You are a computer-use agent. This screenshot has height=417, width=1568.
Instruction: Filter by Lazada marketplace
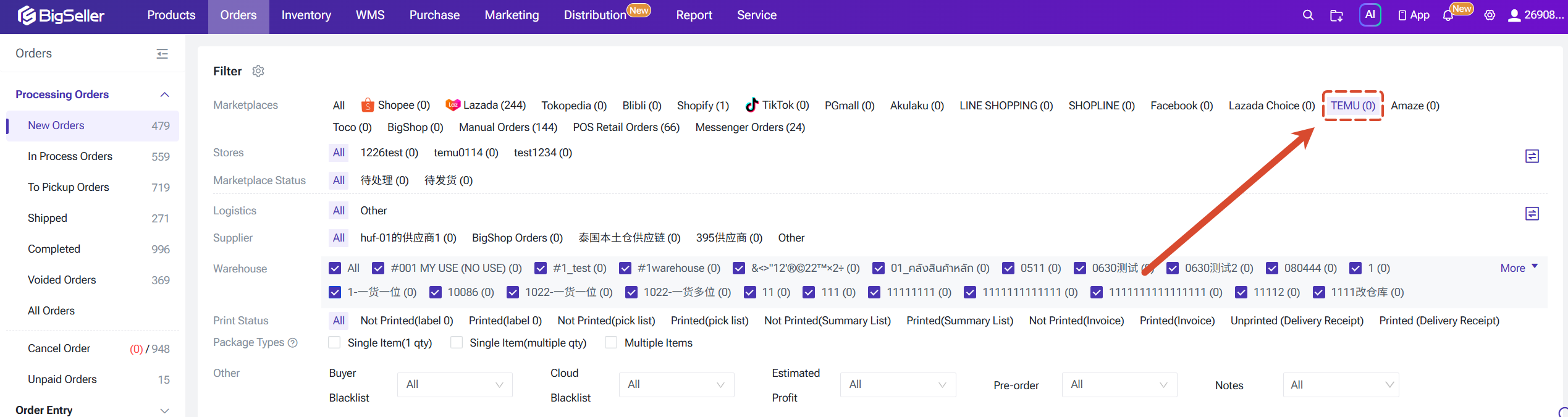[486, 106]
